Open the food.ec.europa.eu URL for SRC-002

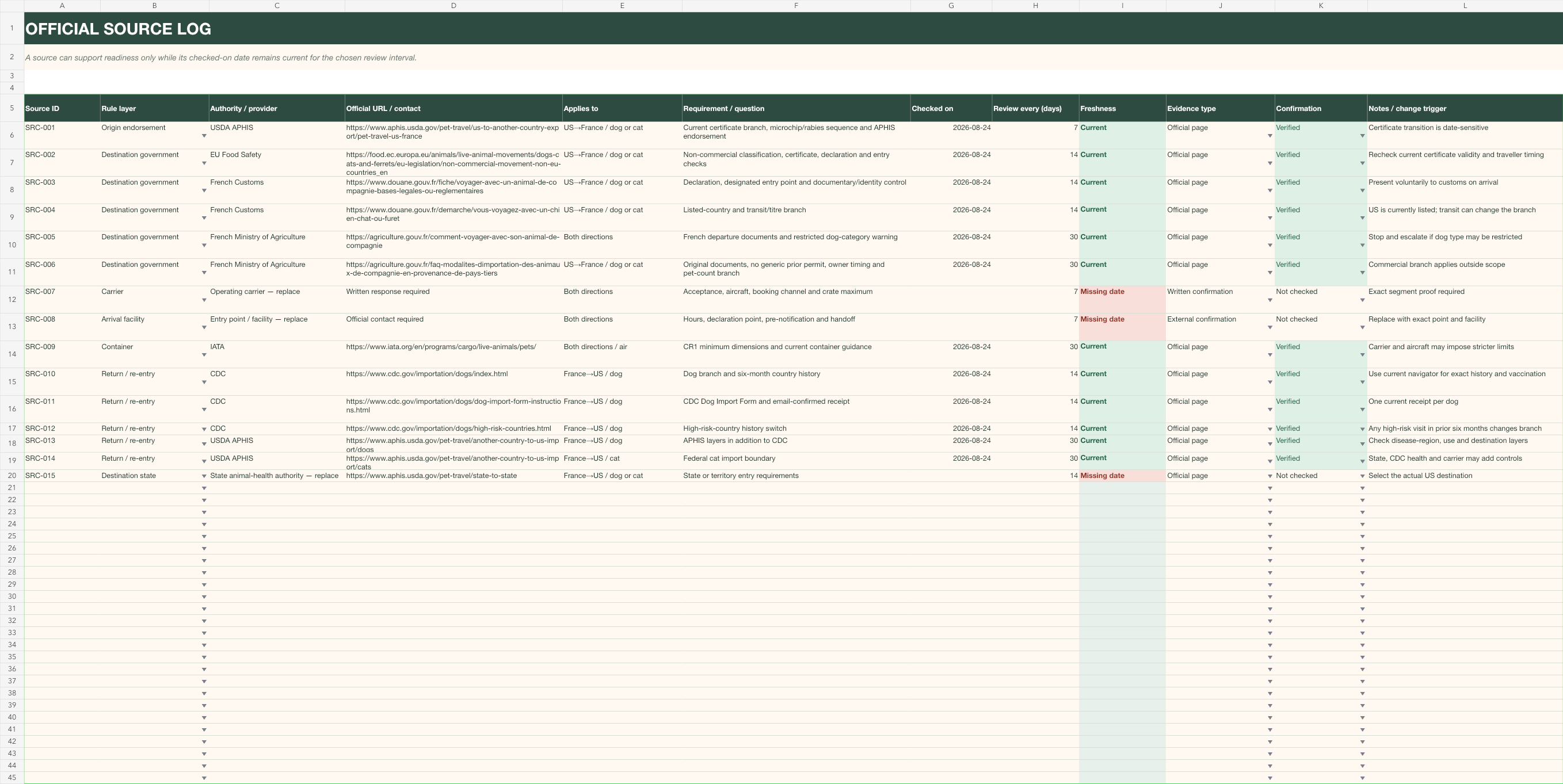pyautogui.click(x=453, y=163)
